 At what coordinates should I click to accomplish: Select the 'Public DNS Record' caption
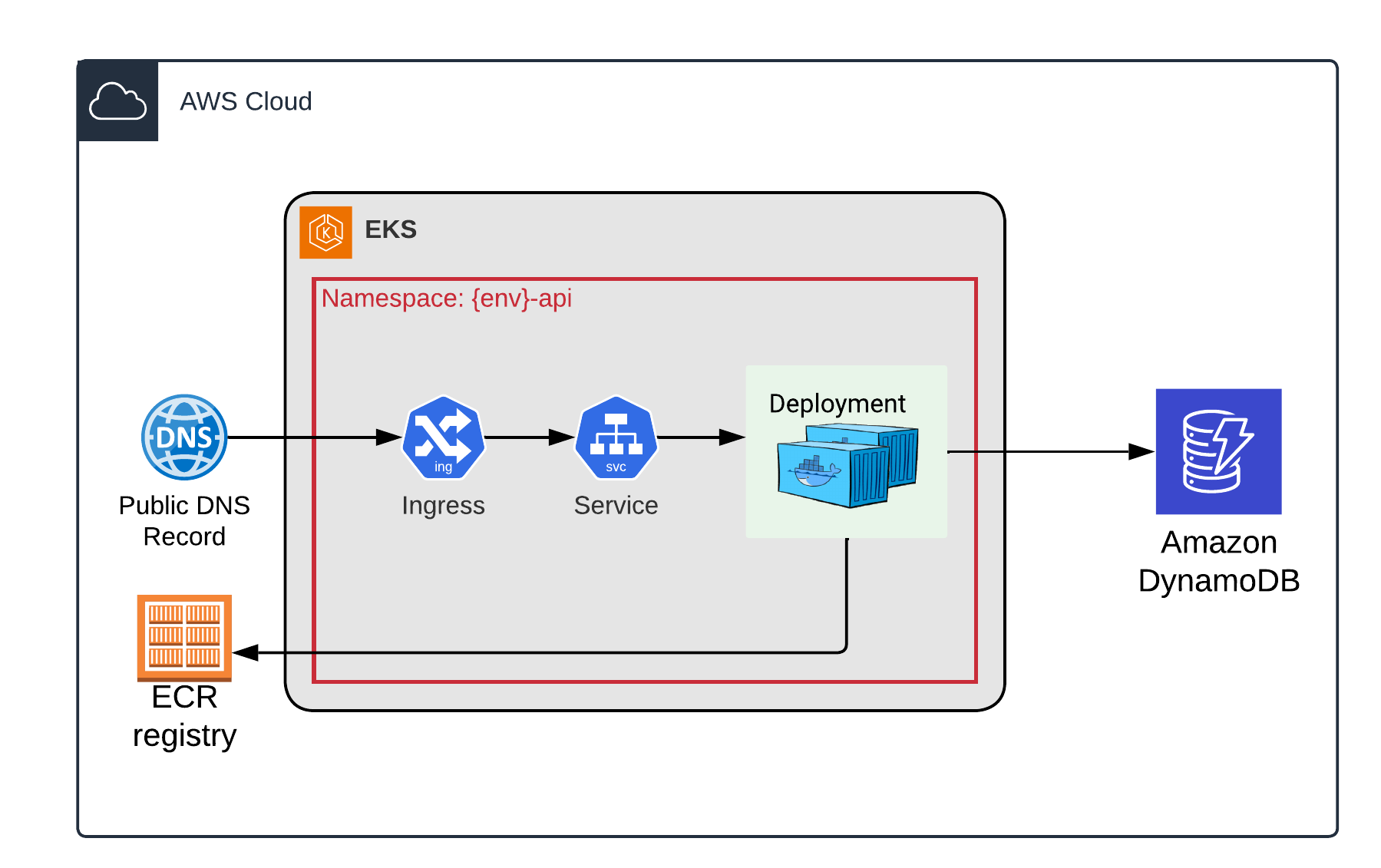(x=184, y=520)
